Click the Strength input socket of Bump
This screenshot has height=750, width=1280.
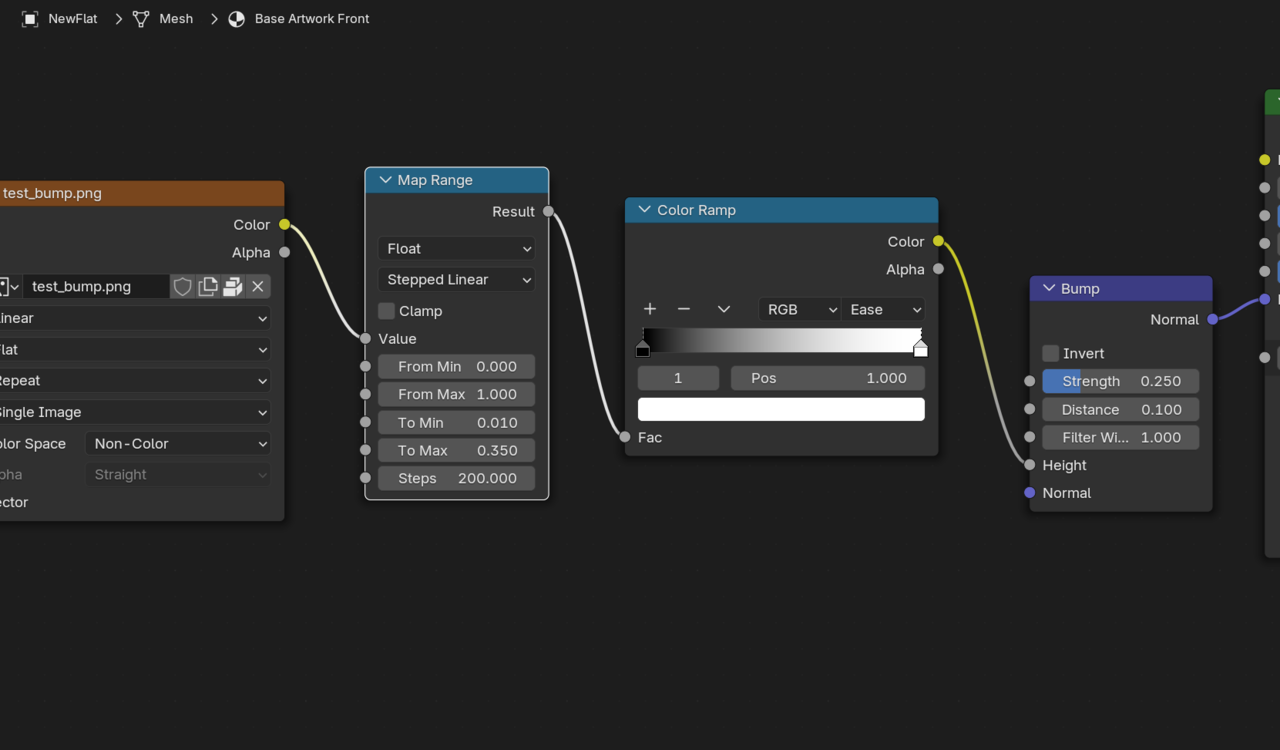tap(1030, 381)
